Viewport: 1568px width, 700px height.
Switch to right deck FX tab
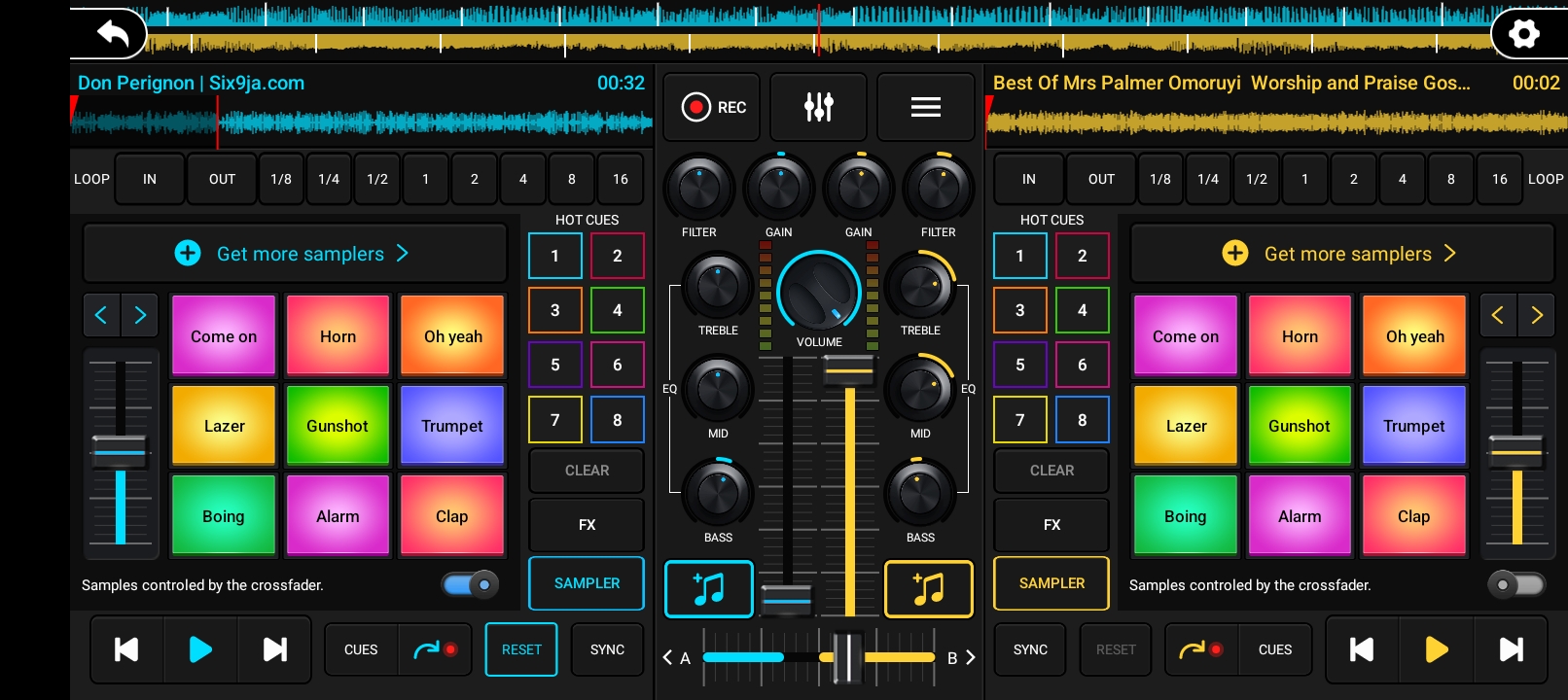tap(1051, 525)
